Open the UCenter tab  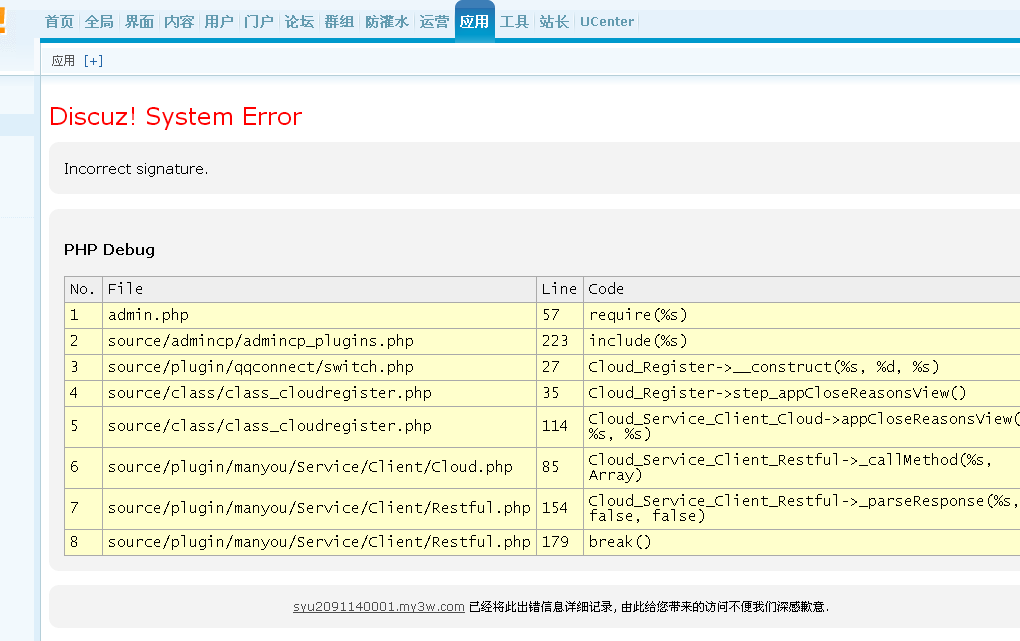click(606, 21)
